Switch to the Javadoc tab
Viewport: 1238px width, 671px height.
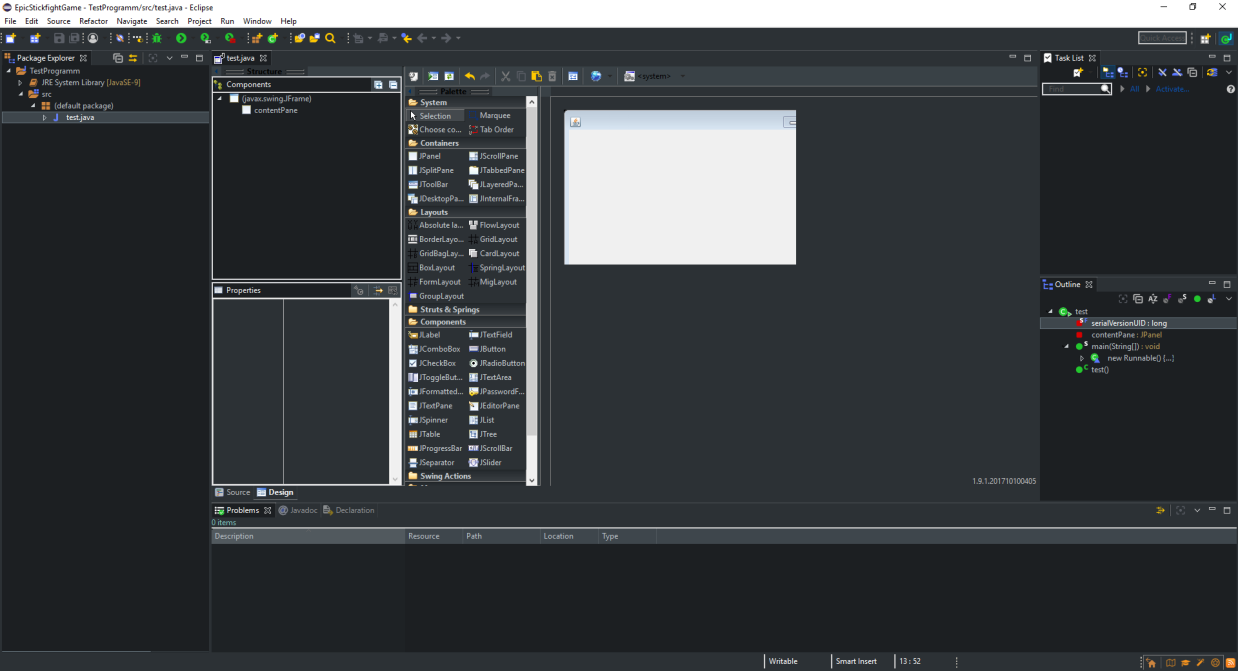coord(298,510)
